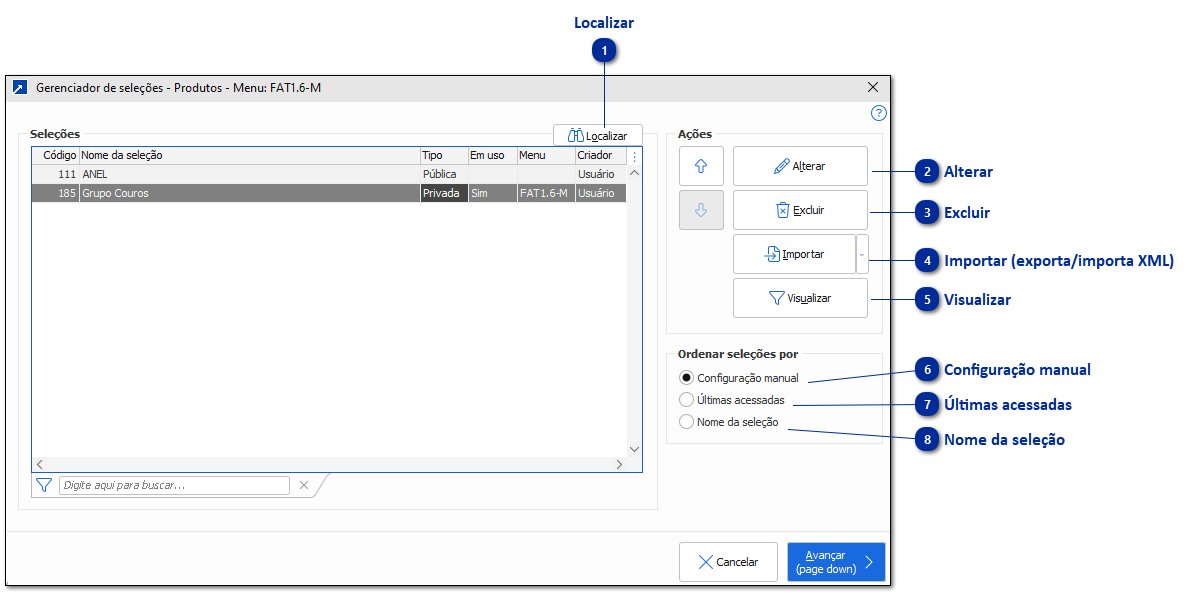Sort by the Nome da seleção column header
1190x595 pixels.
coord(250,156)
